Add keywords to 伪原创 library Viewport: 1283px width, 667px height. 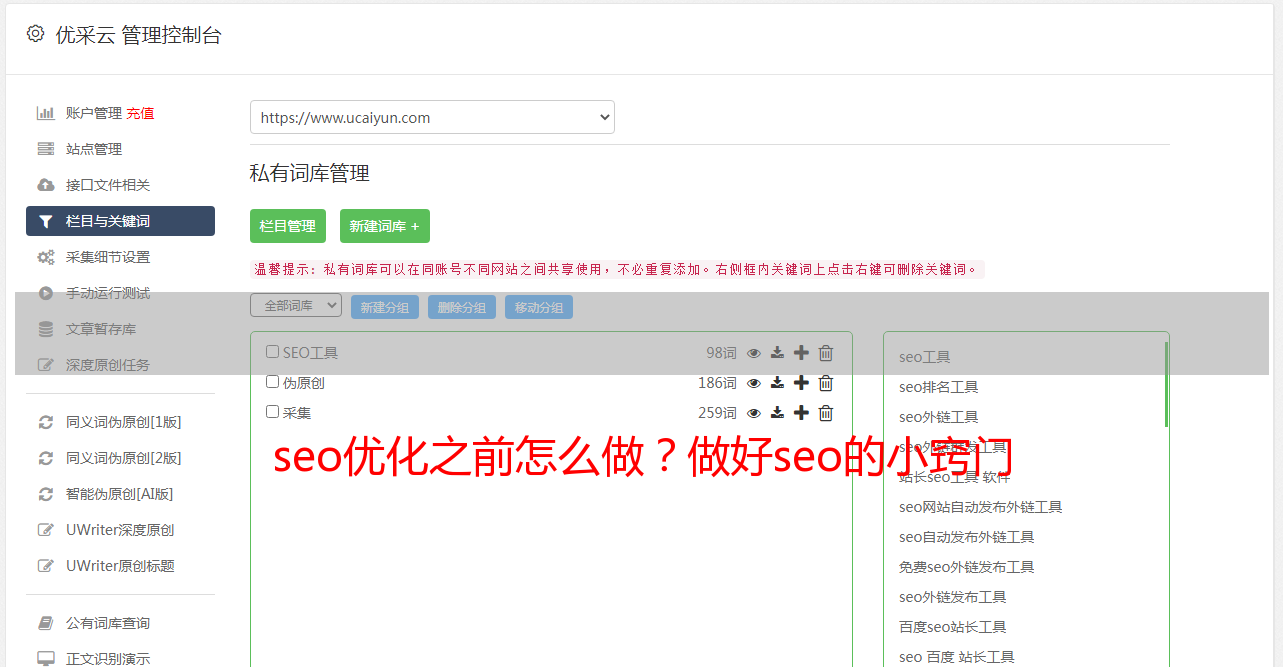[x=801, y=383]
